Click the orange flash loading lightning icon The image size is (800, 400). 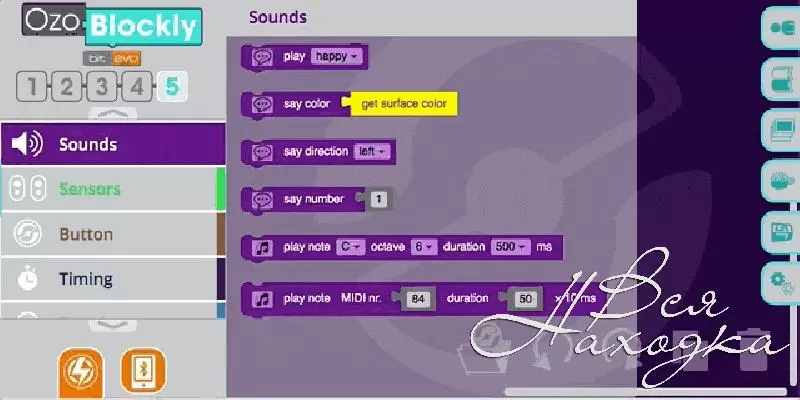tap(78, 370)
